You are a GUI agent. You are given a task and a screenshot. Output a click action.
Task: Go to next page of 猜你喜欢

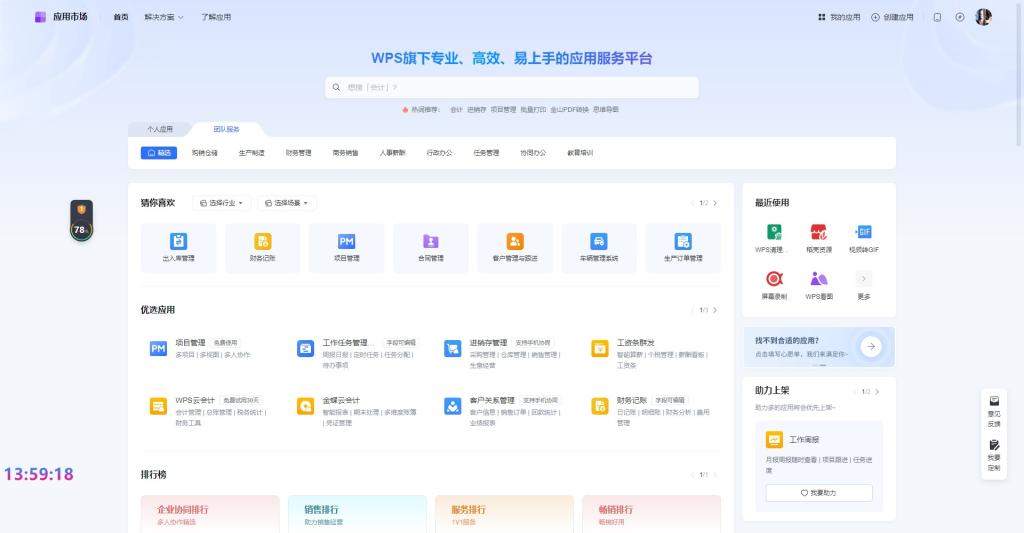click(715, 203)
